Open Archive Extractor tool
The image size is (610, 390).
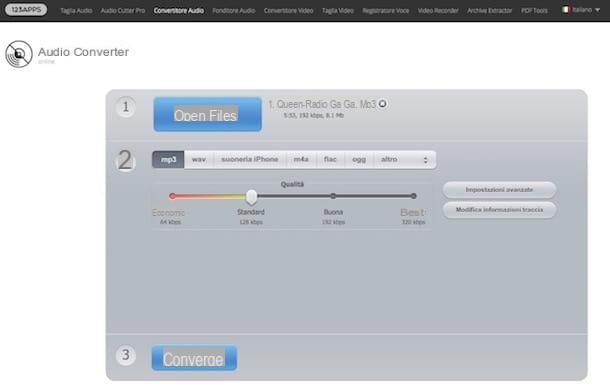489,11
